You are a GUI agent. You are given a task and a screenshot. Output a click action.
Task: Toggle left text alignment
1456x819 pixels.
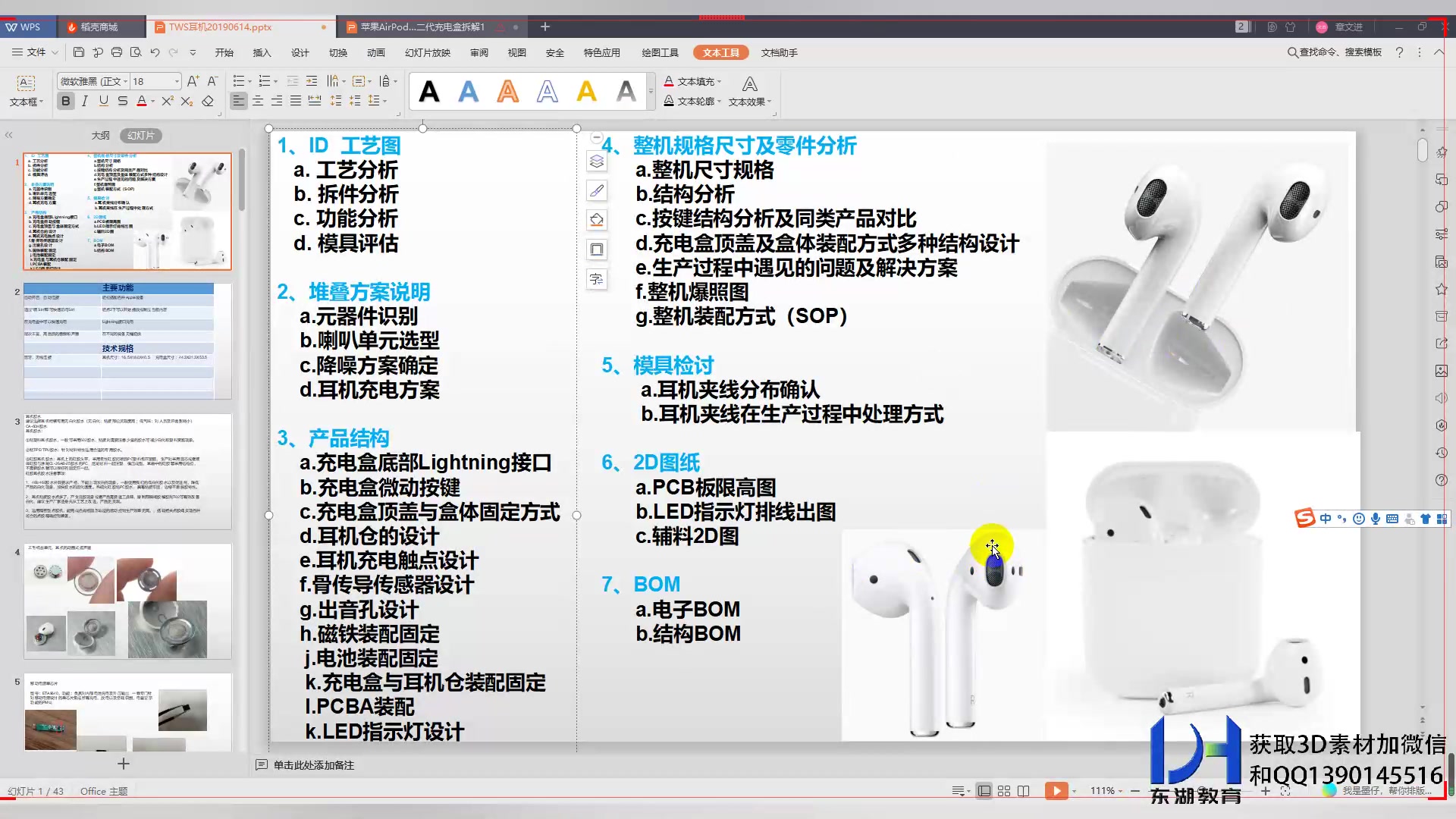coord(239,101)
